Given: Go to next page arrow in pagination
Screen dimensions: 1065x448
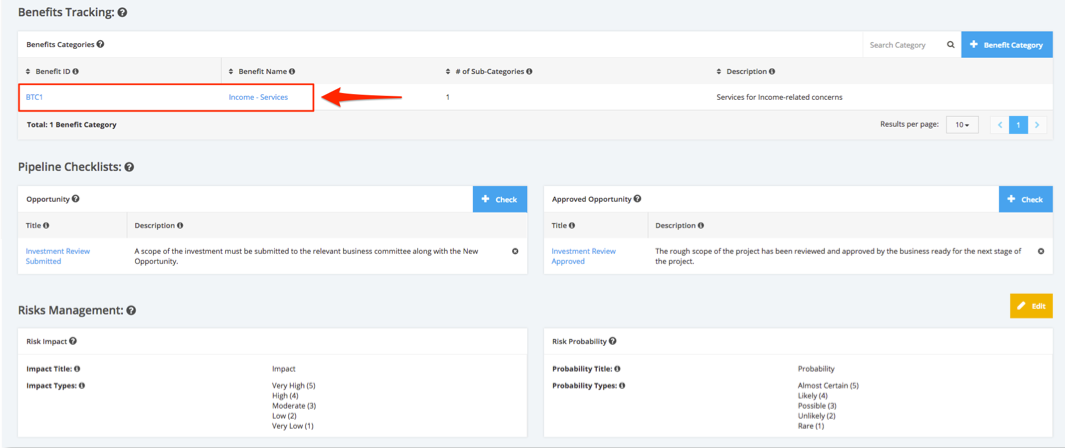Looking at the screenshot, I should tap(1037, 125).
